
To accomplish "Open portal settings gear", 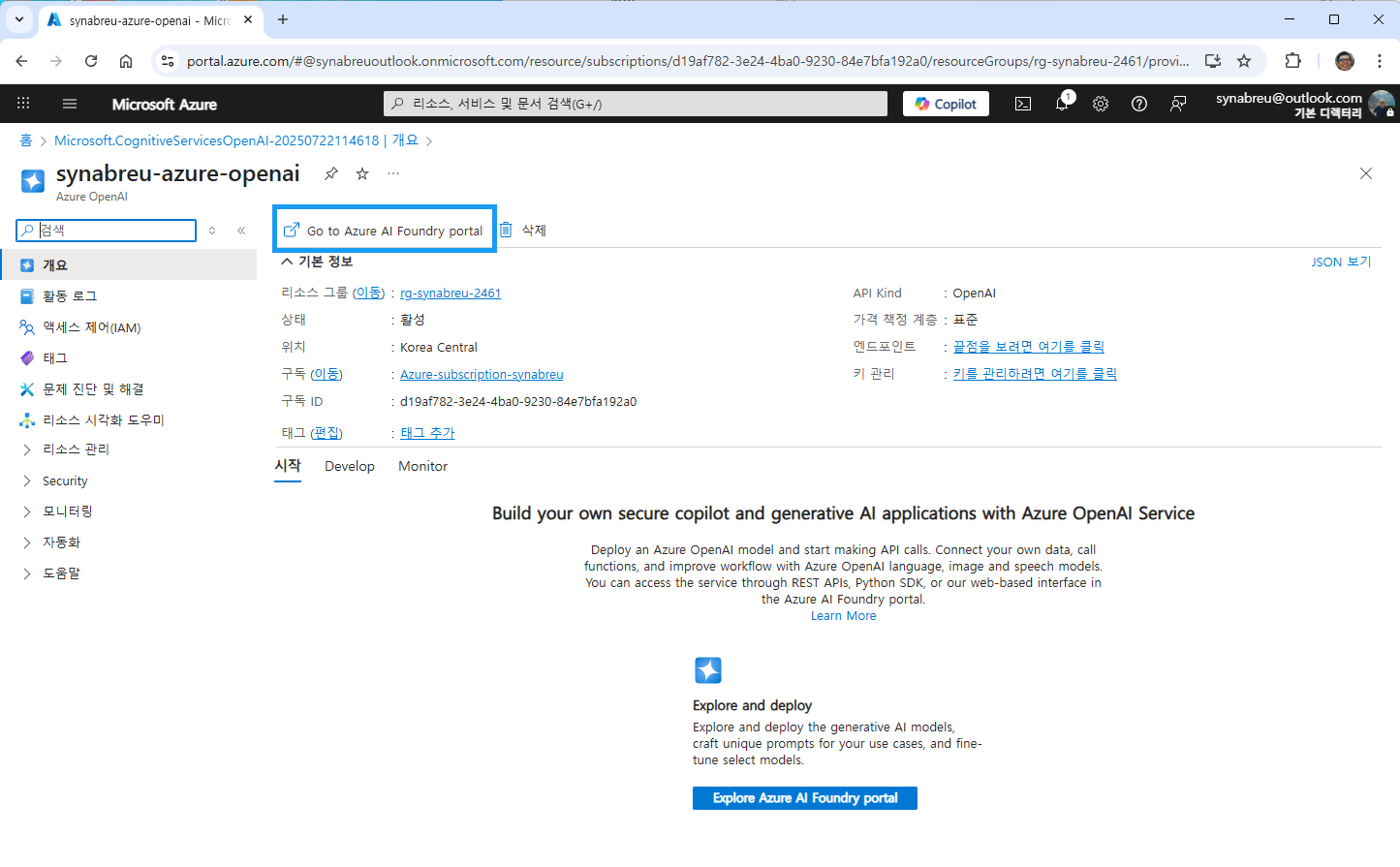I will (1101, 104).
